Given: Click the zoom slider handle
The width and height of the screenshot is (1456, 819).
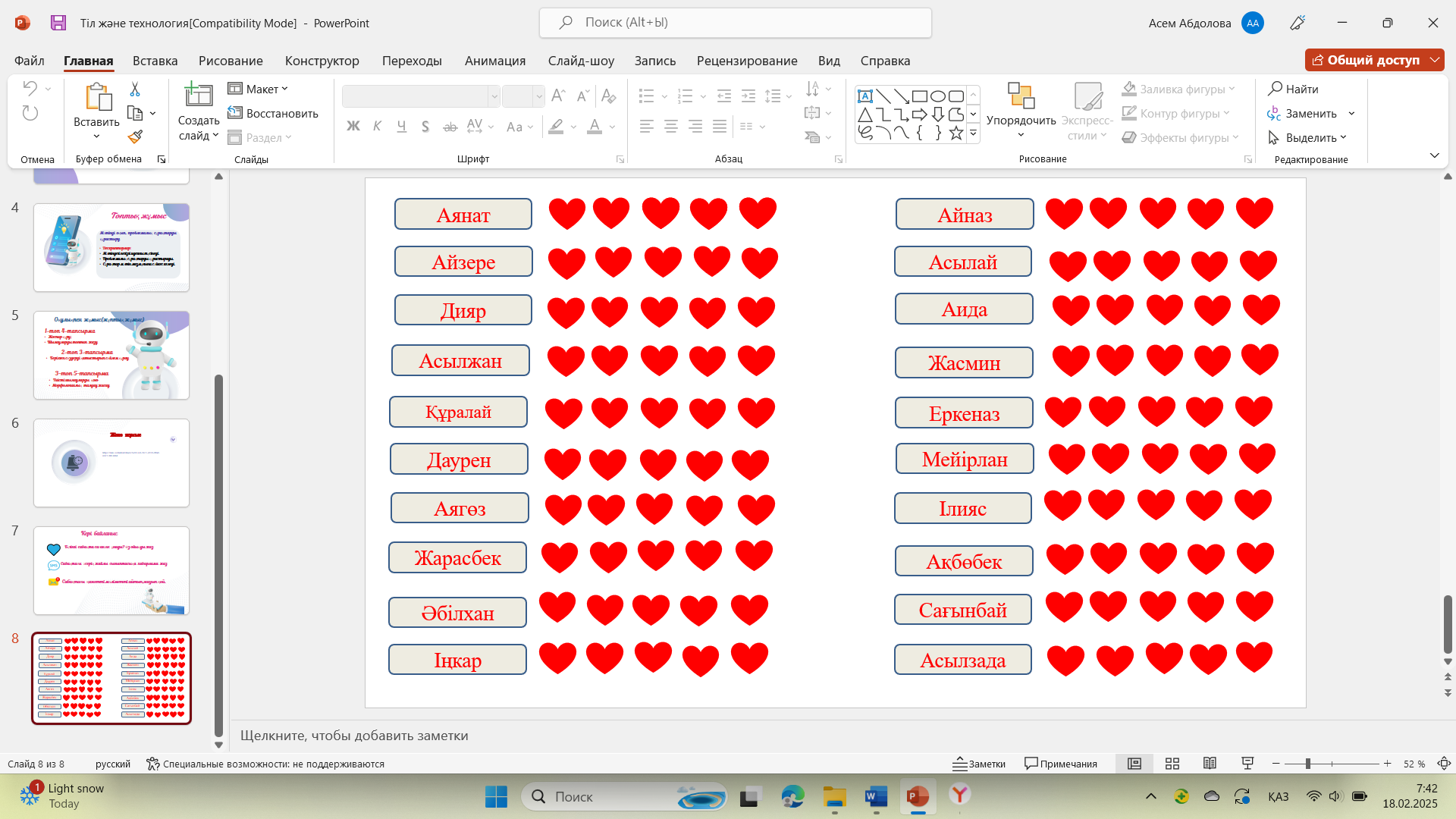Looking at the screenshot, I should tap(1308, 764).
